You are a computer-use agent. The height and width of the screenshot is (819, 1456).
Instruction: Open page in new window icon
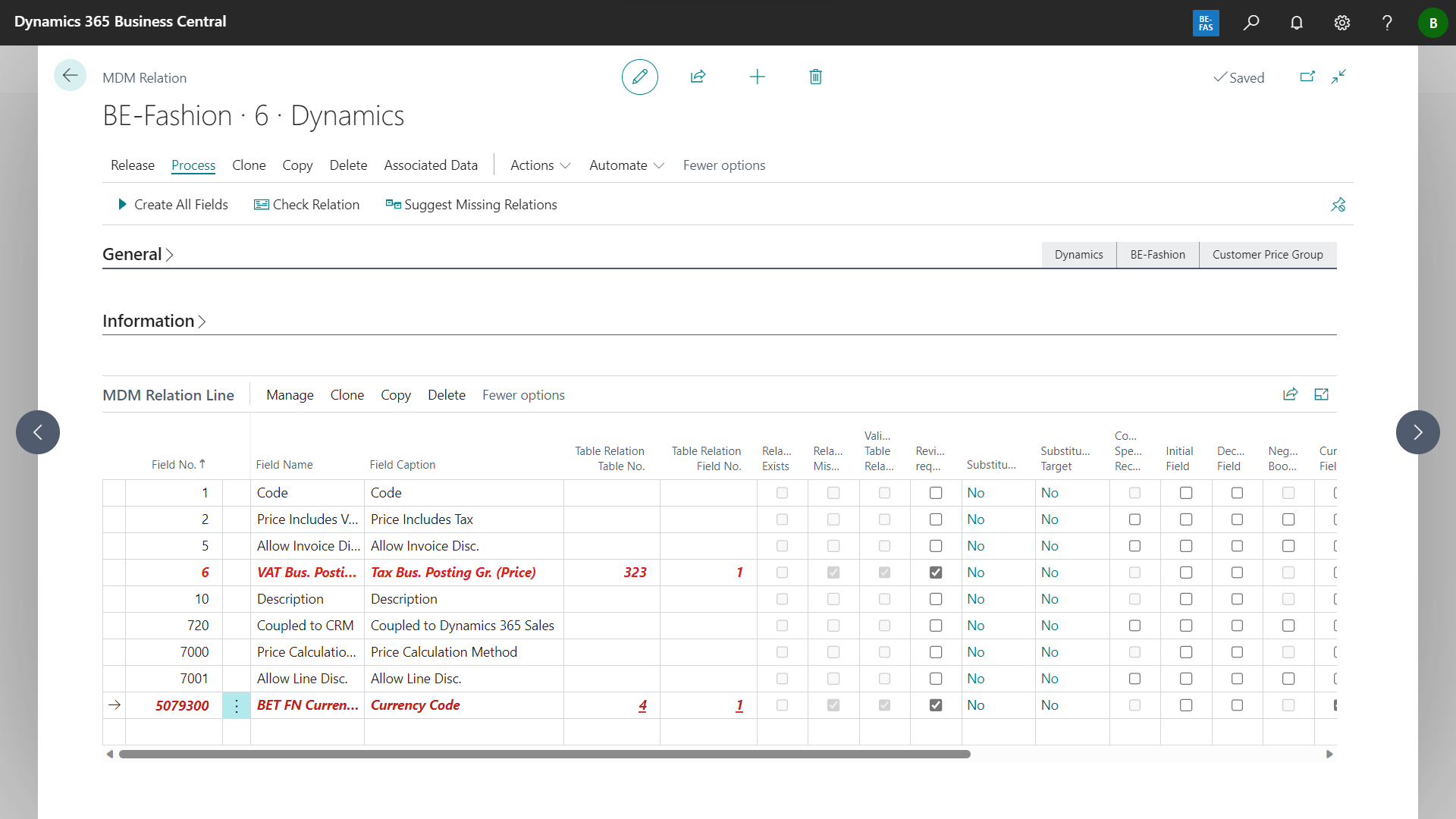(1307, 77)
